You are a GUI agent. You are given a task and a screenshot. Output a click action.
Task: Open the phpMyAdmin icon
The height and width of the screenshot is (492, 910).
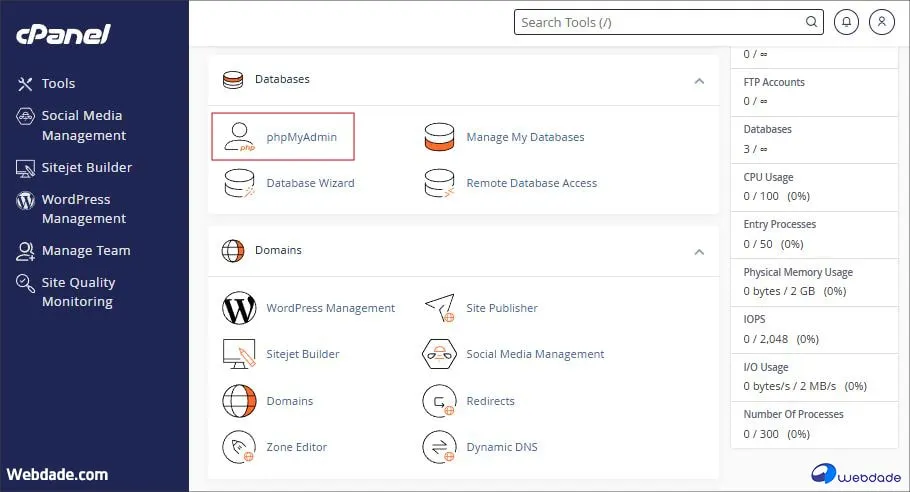[240, 137]
